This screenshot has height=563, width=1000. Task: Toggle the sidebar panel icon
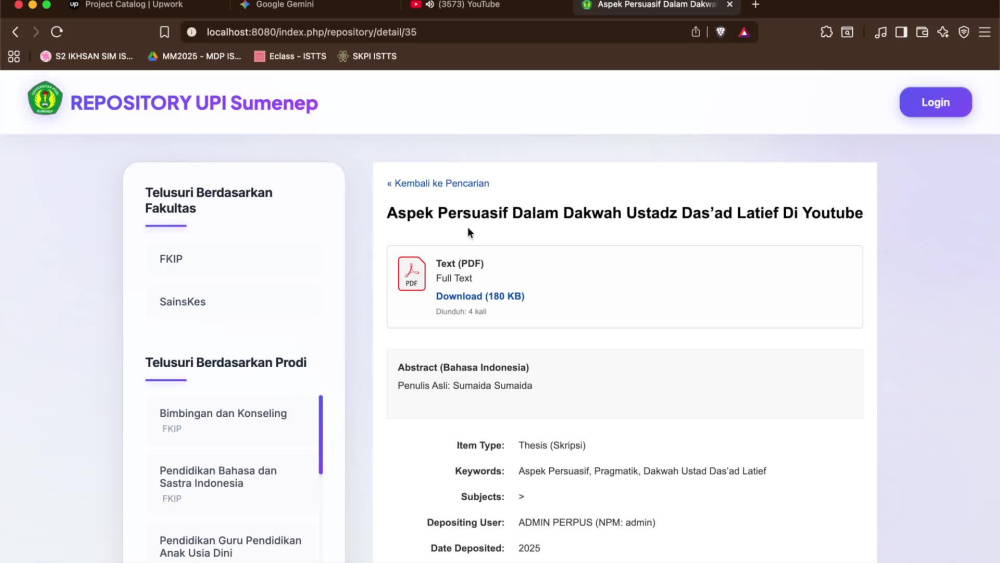coord(901,32)
